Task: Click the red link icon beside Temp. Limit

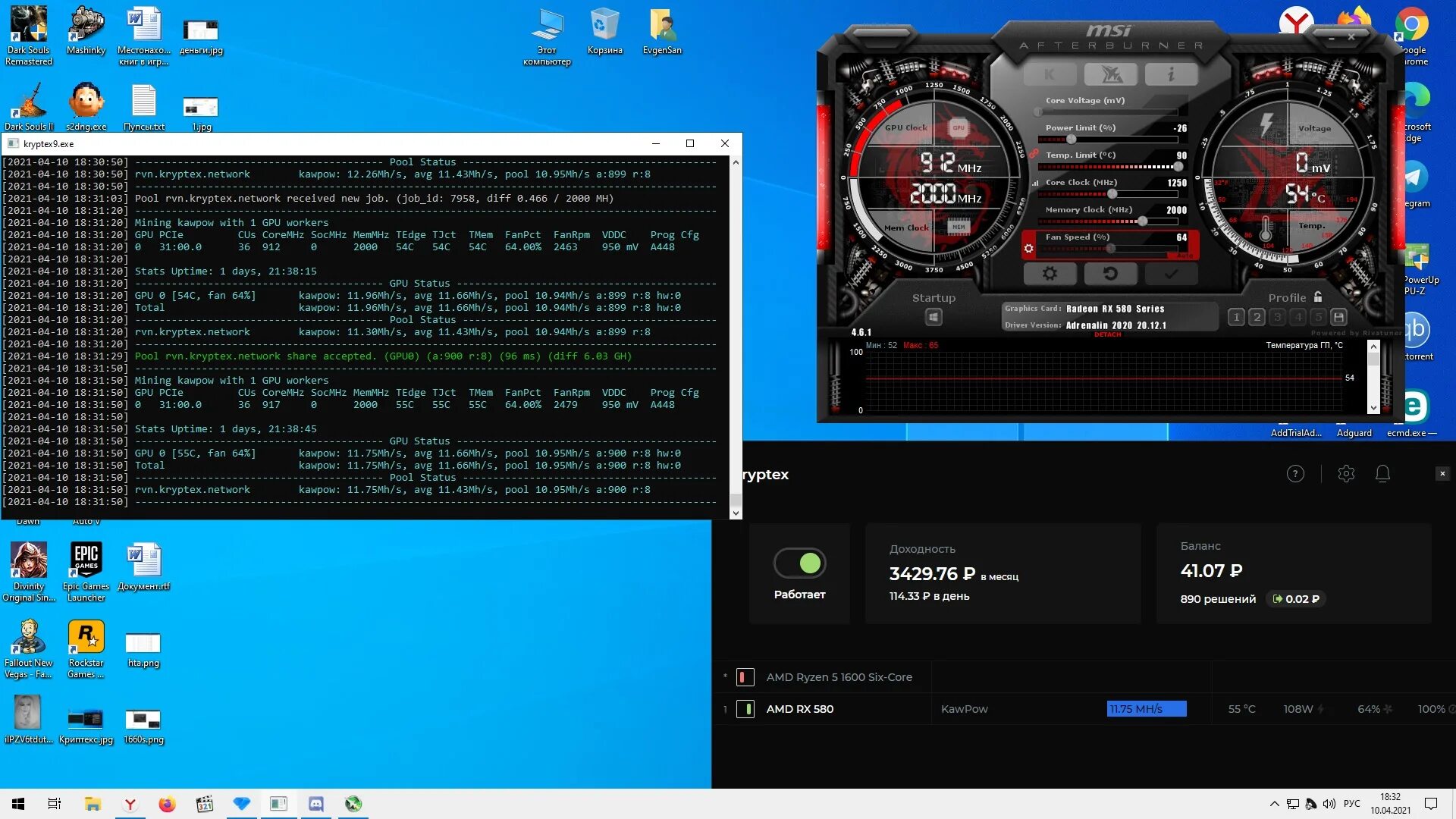Action: [1033, 154]
